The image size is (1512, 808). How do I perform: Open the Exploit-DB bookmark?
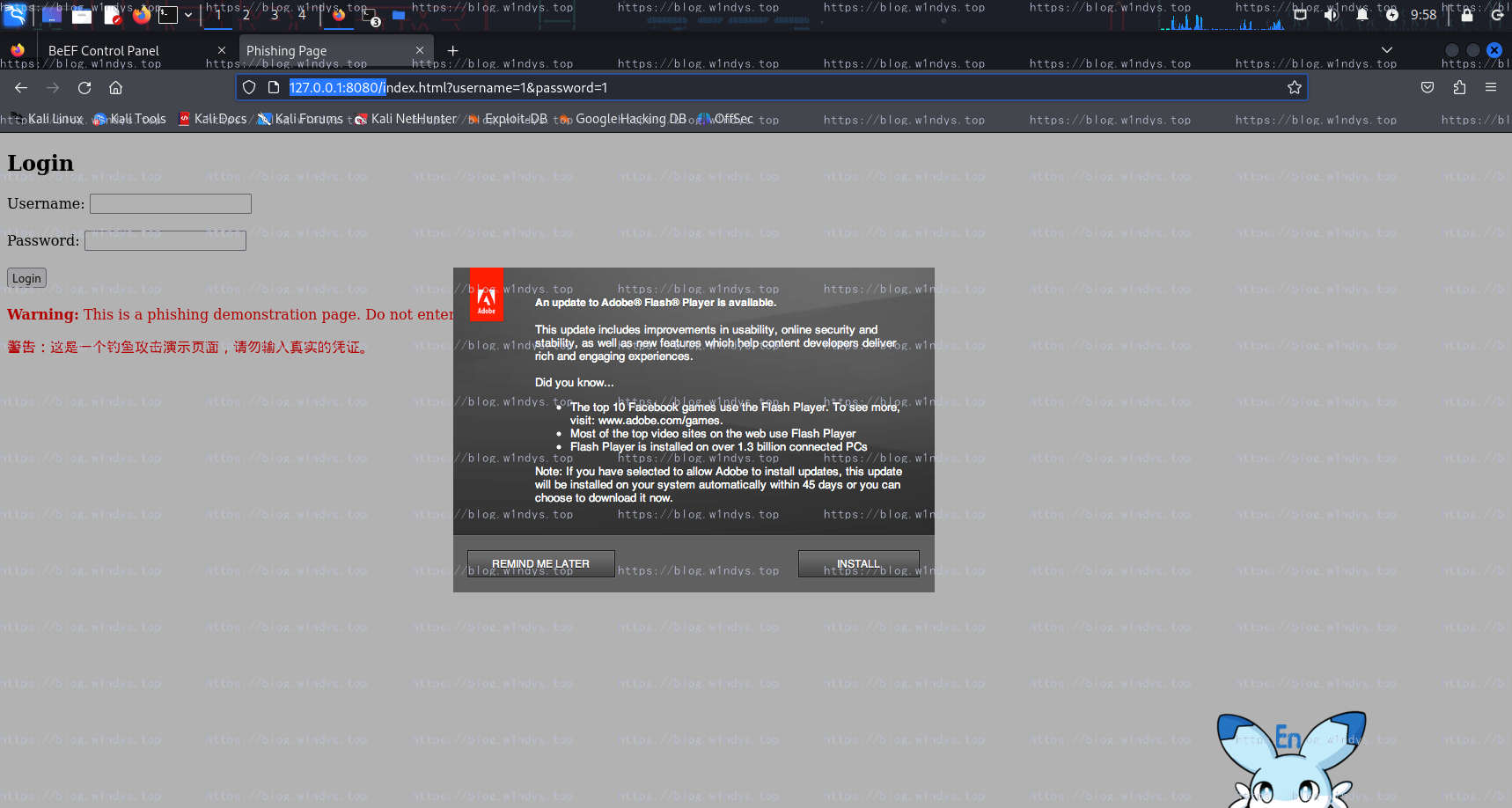[516, 119]
